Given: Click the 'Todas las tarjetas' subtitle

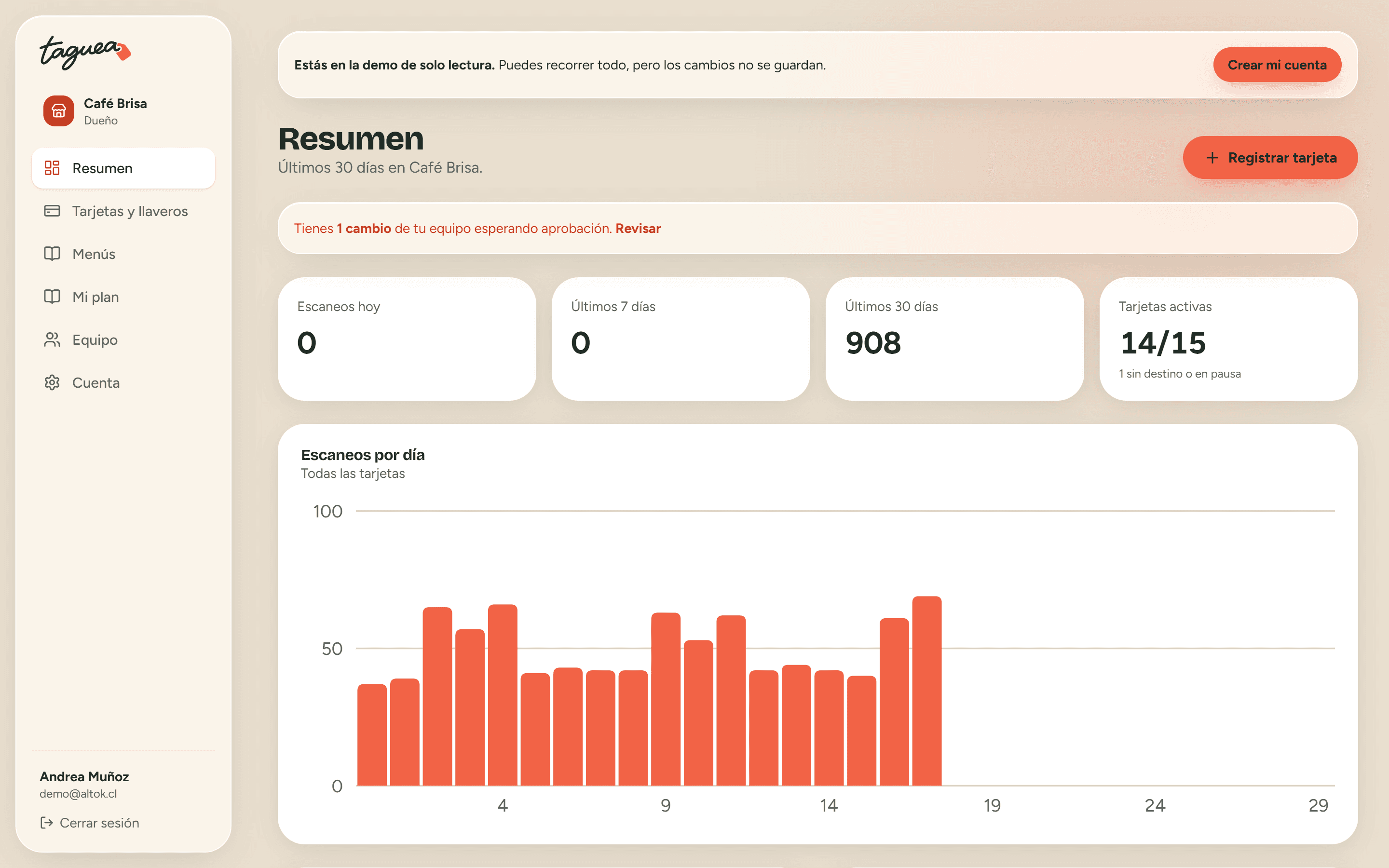Looking at the screenshot, I should point(353,474).
